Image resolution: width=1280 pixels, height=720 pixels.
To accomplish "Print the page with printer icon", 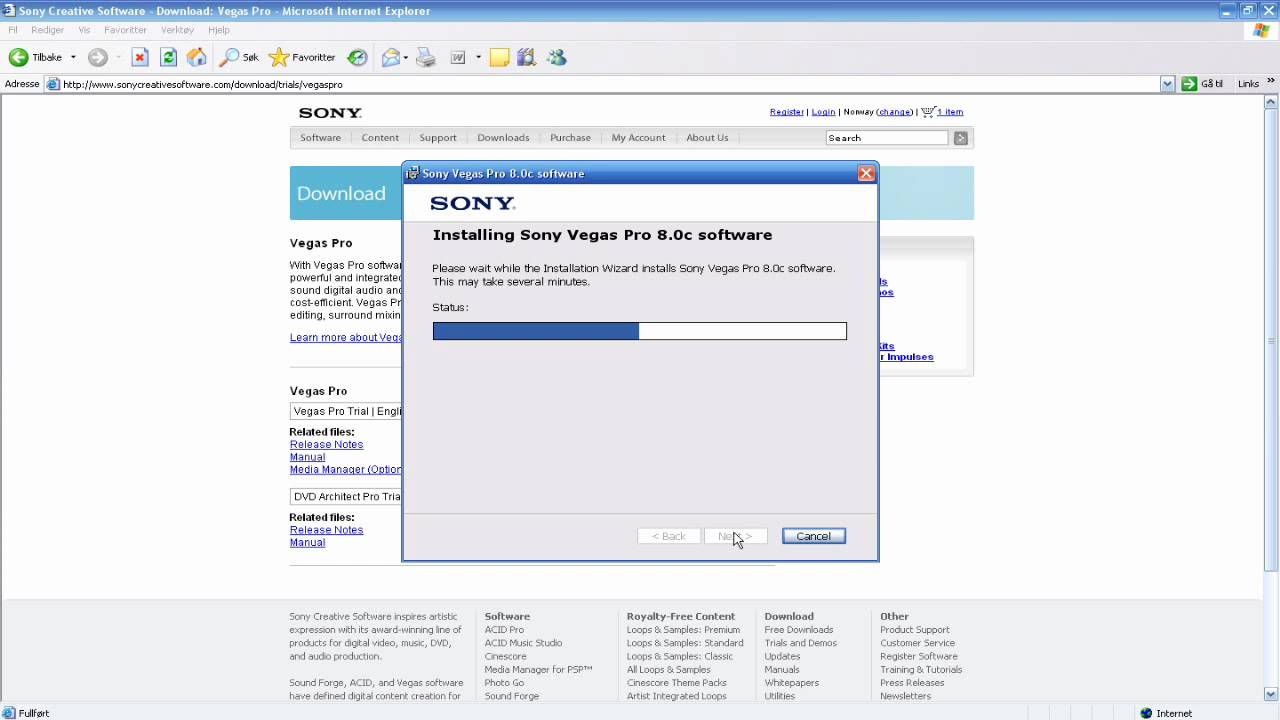I will [x=426, y=57].
